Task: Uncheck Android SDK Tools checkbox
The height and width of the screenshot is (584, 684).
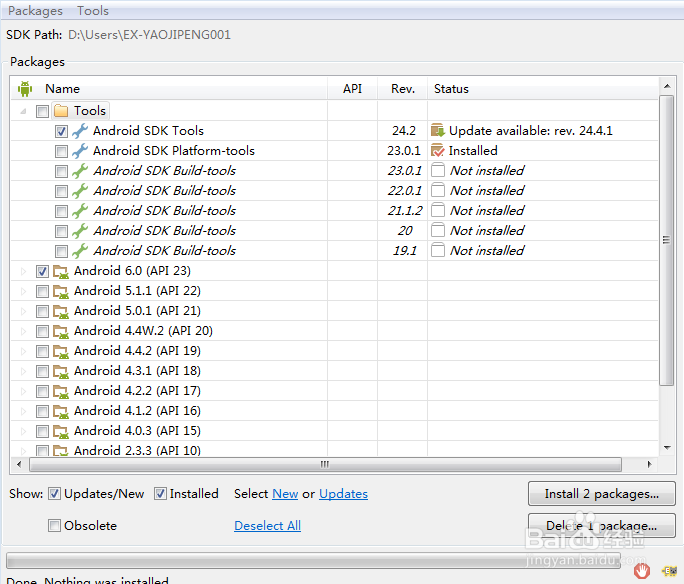Action: coord(61,131)
